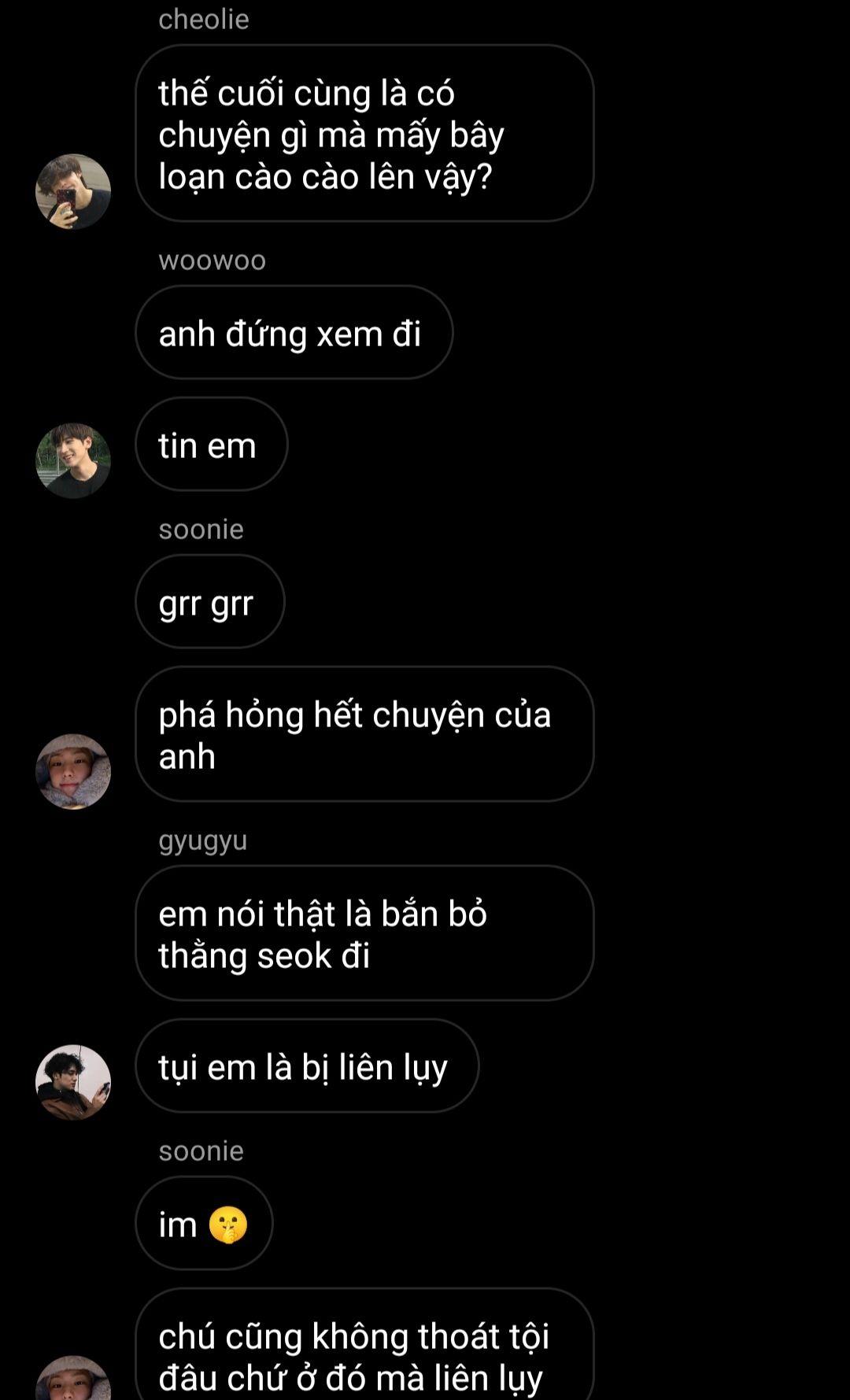Viewport: 850px width, 1400px height.
Task: Tap woowoo's smiling profile picture
Action: [x=73, y=460]
